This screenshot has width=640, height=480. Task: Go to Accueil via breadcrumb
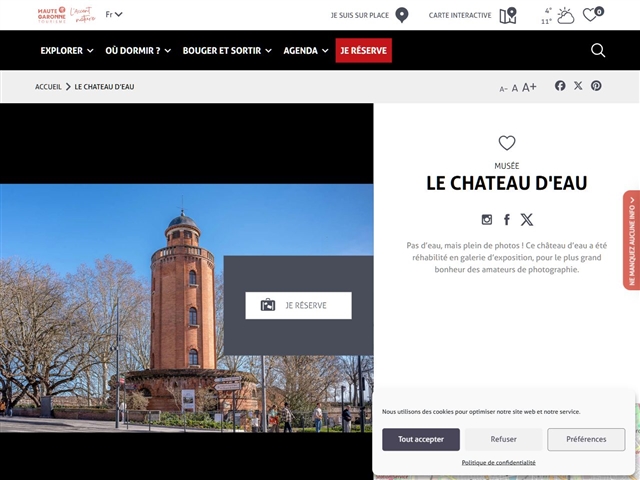48,87
